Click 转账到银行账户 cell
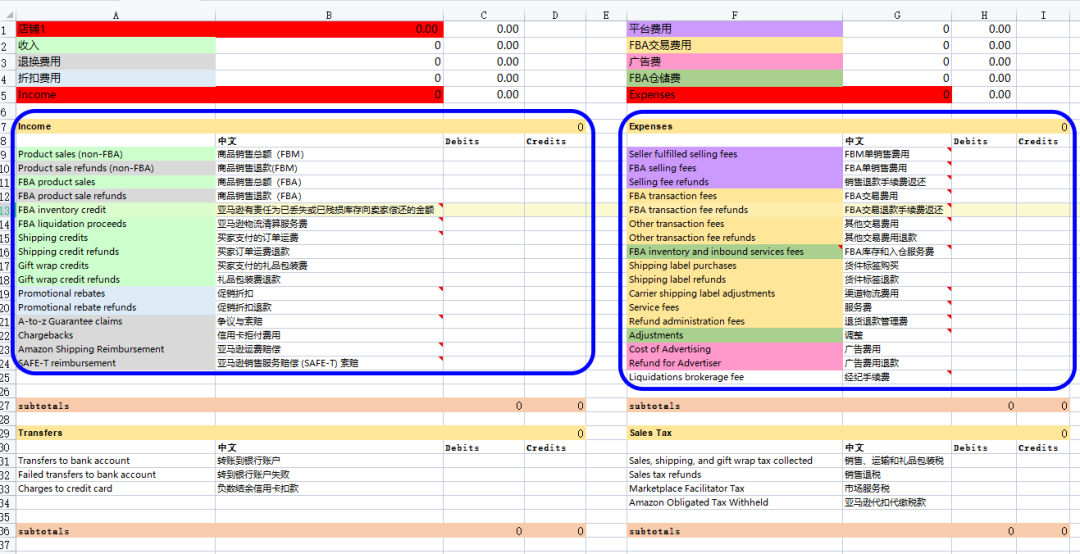This screenshot has width=1080, height=554. (329, 461)
